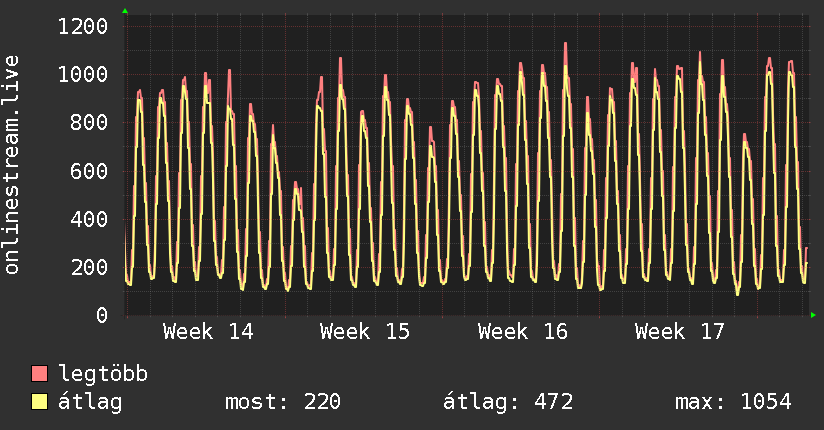Image resolution: width=824 pixels, height=430 pixels.
Task: Select the legtöbb legend label
Action: [103, 374]
